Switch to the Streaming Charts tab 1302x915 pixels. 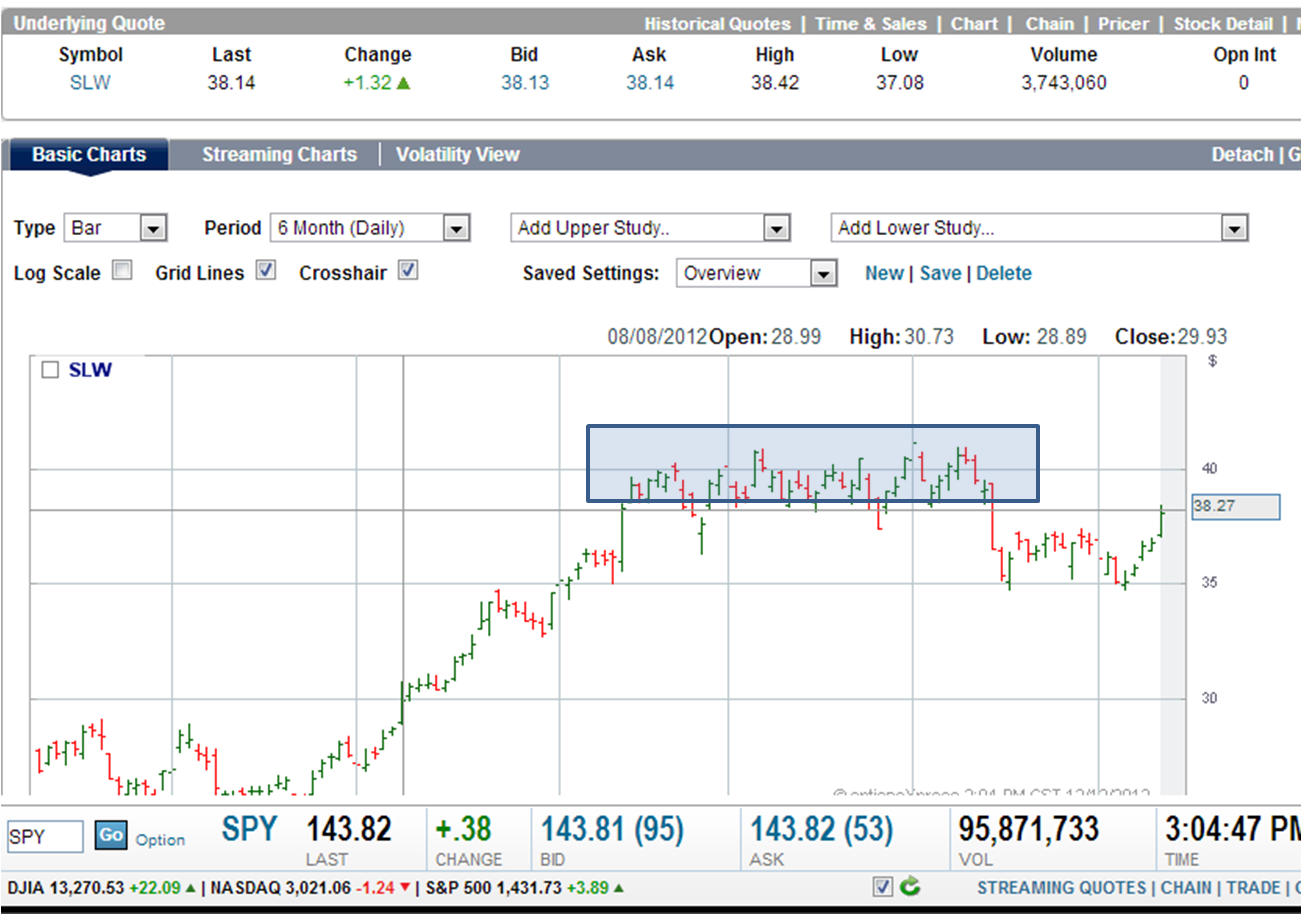[279, 155]
